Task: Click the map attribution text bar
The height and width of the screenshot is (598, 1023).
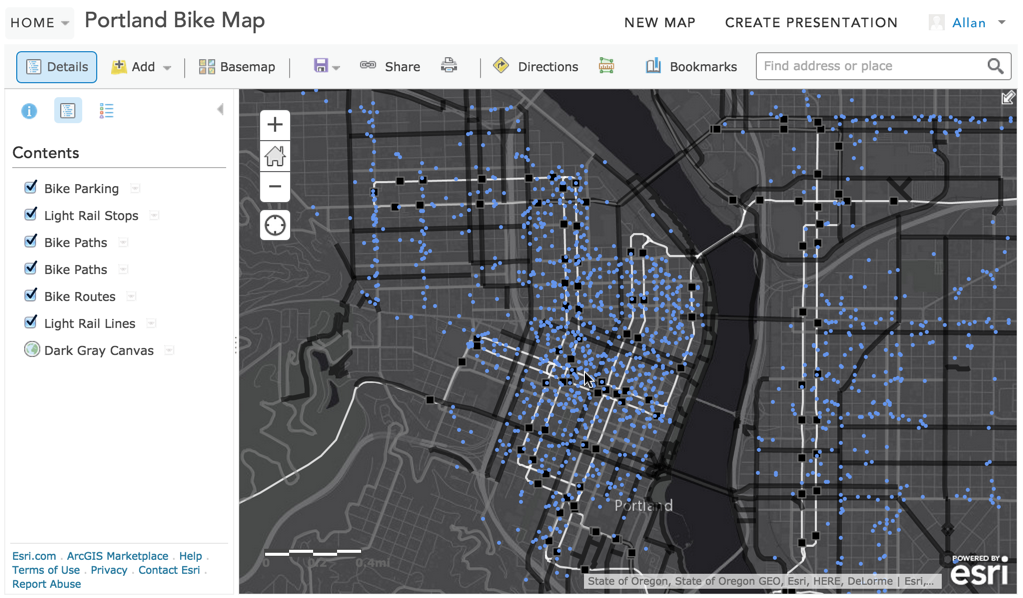Action: pyautogui.click(x=762, y=580)
